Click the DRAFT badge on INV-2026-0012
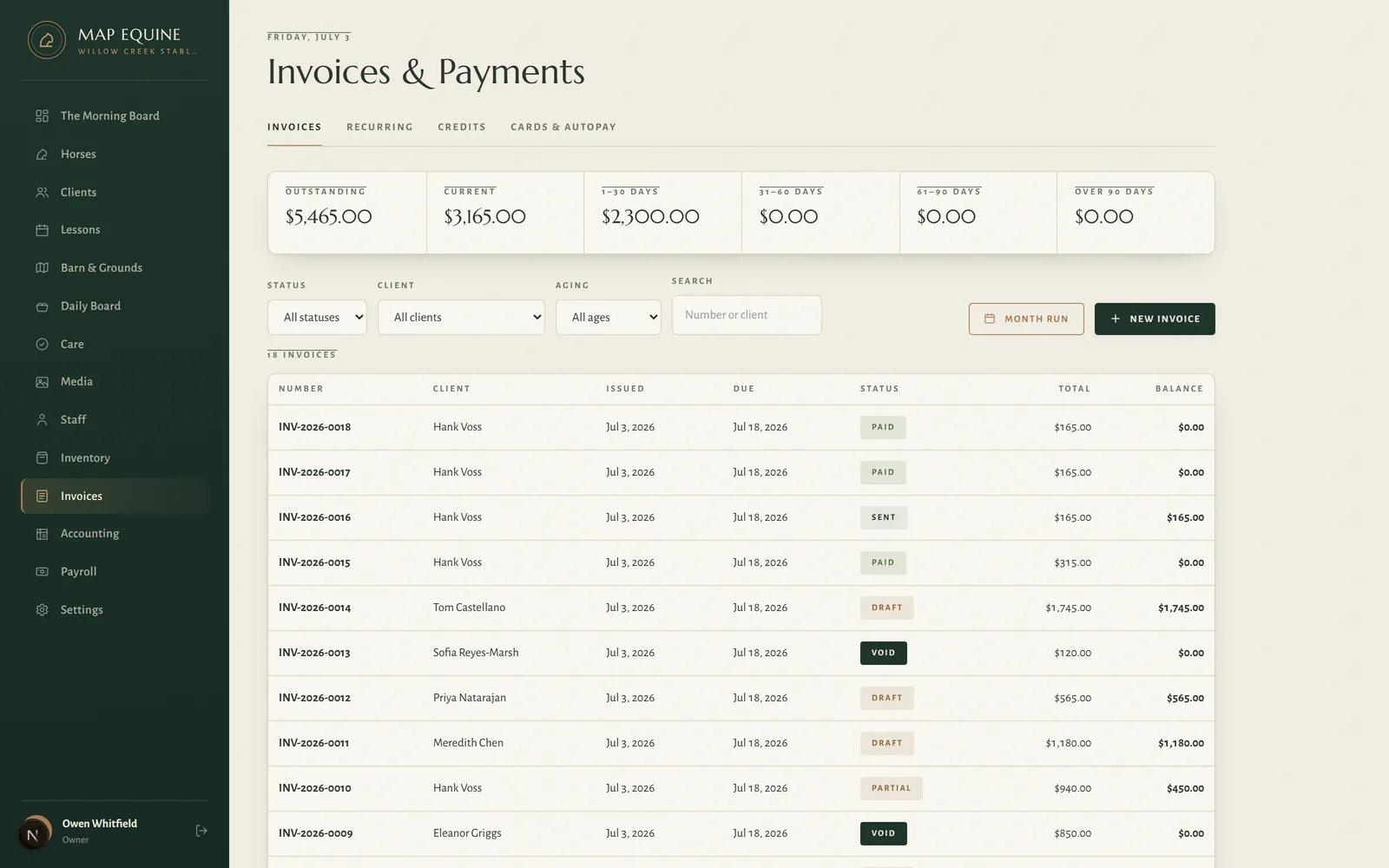Screen dimensions: 1389x868 pos(887,698)
